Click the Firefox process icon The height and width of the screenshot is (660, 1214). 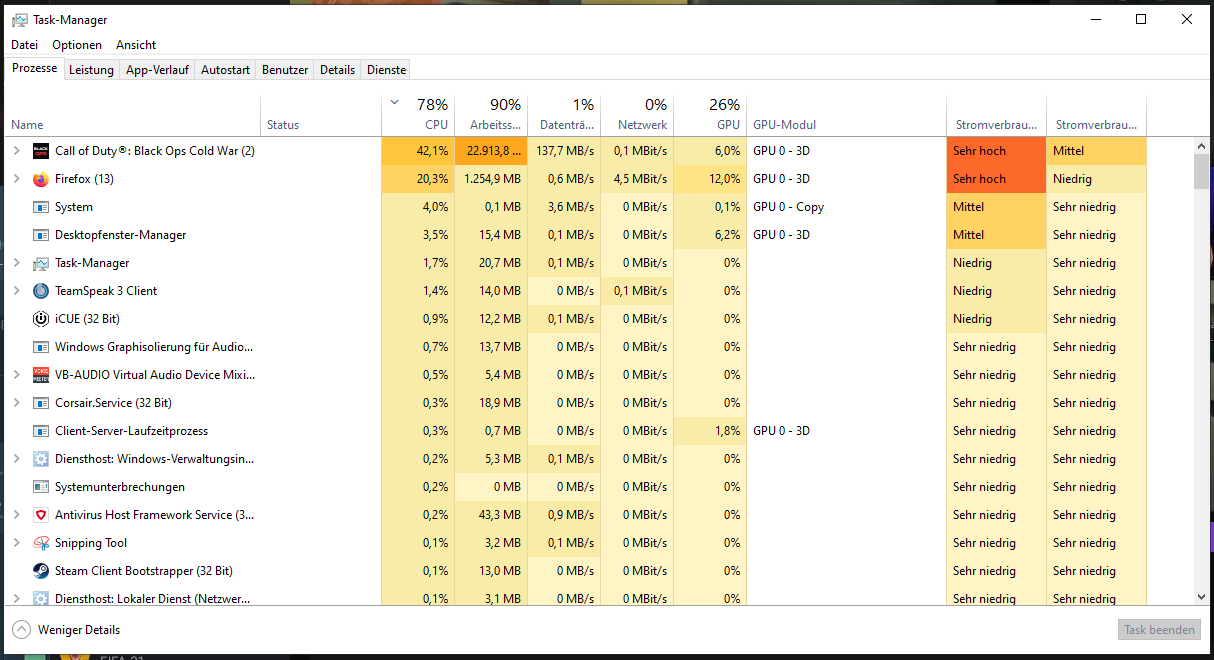pos(41,179)
